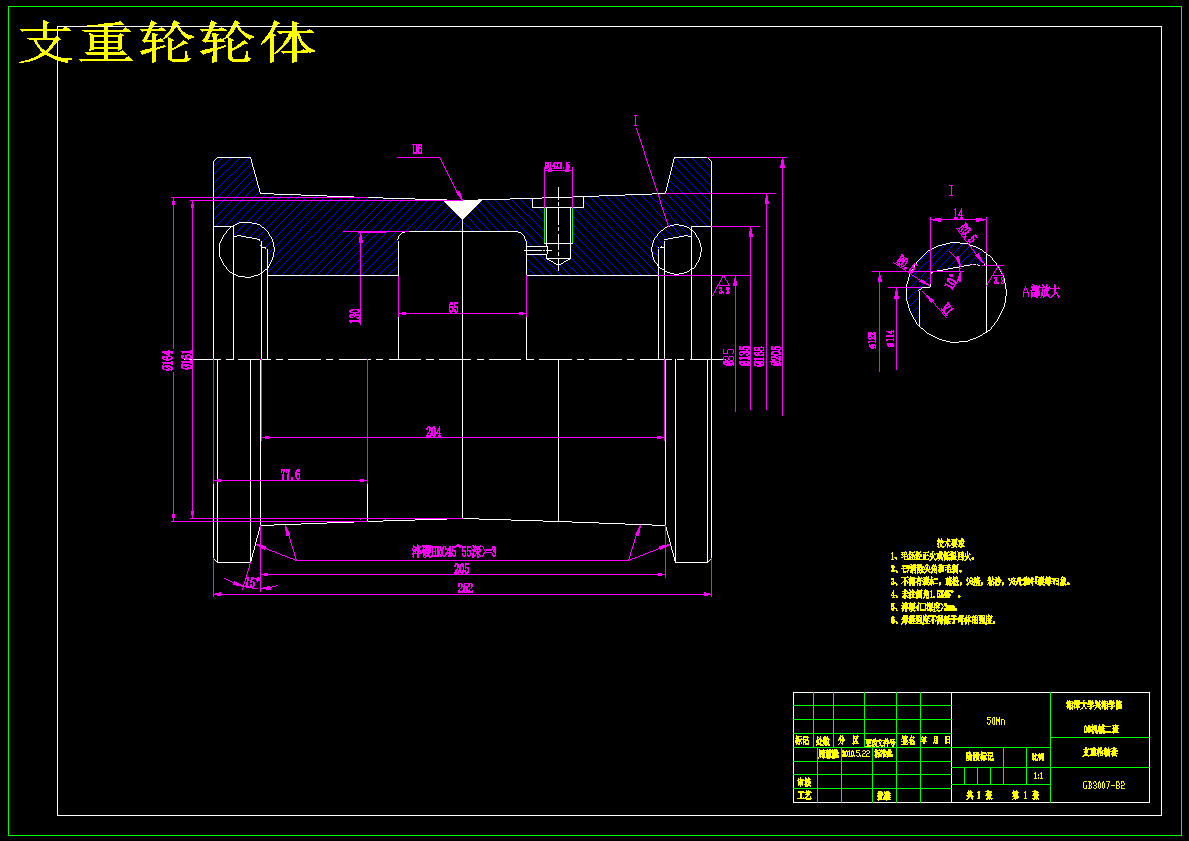Select the 204 length dimension
This screenshot has height=841, width=1189.
[433, 431]
